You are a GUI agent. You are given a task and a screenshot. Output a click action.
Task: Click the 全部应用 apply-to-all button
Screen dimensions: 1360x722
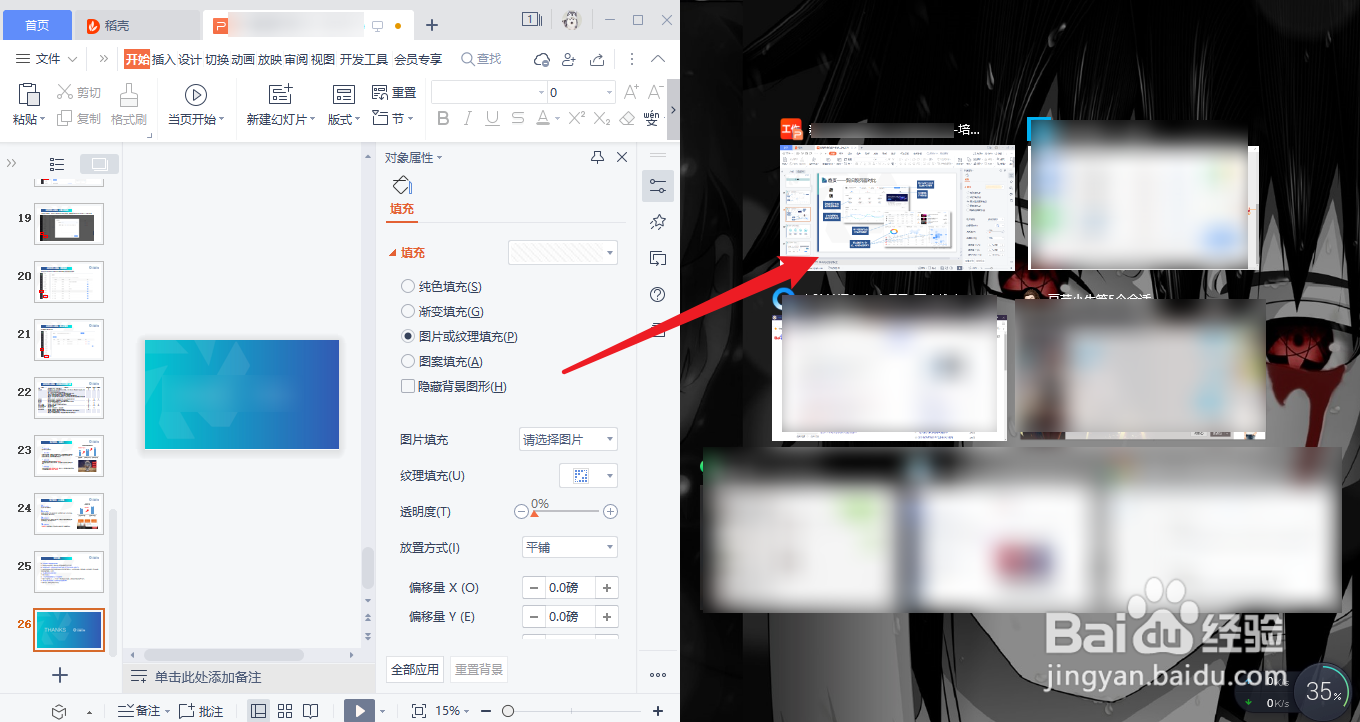(414, 669)
